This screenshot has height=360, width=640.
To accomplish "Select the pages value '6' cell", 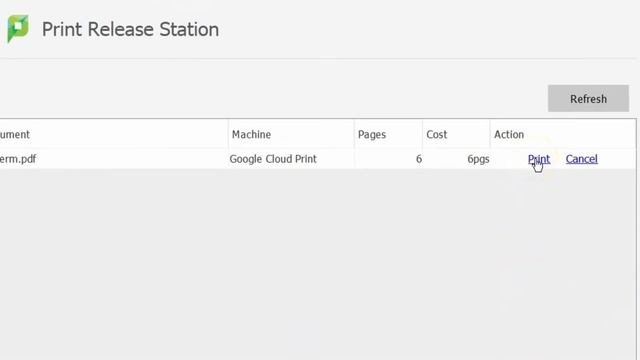I will (419, 159).
